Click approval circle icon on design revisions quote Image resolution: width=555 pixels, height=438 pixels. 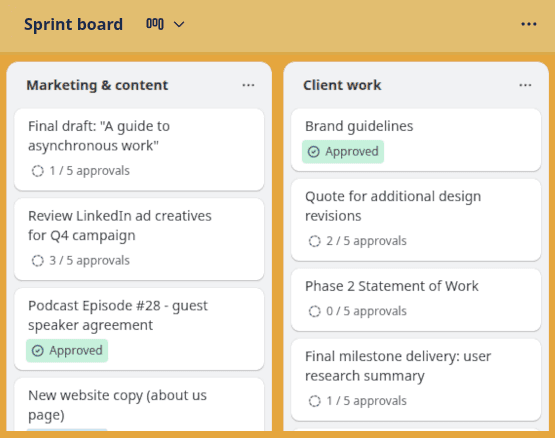[x=314, y=241]
